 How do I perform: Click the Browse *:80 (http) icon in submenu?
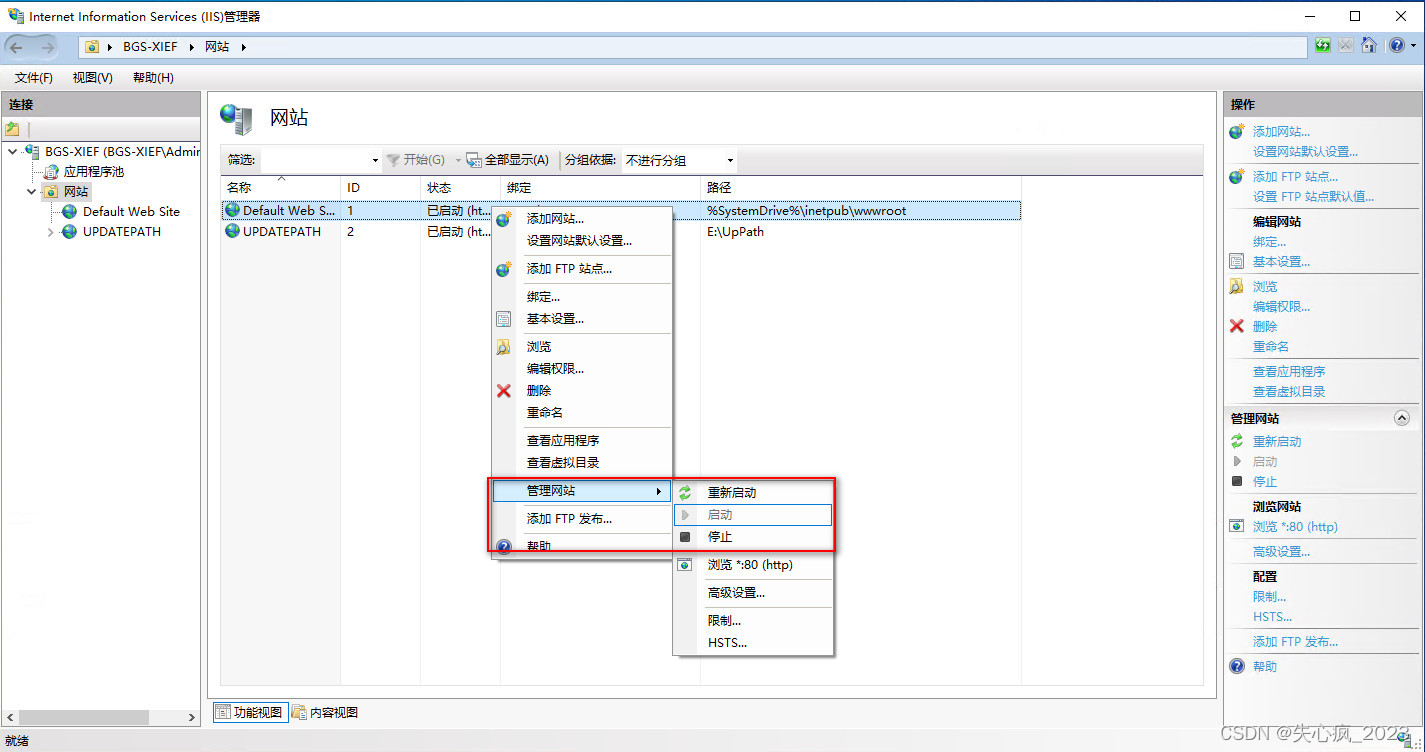point(685,565)
